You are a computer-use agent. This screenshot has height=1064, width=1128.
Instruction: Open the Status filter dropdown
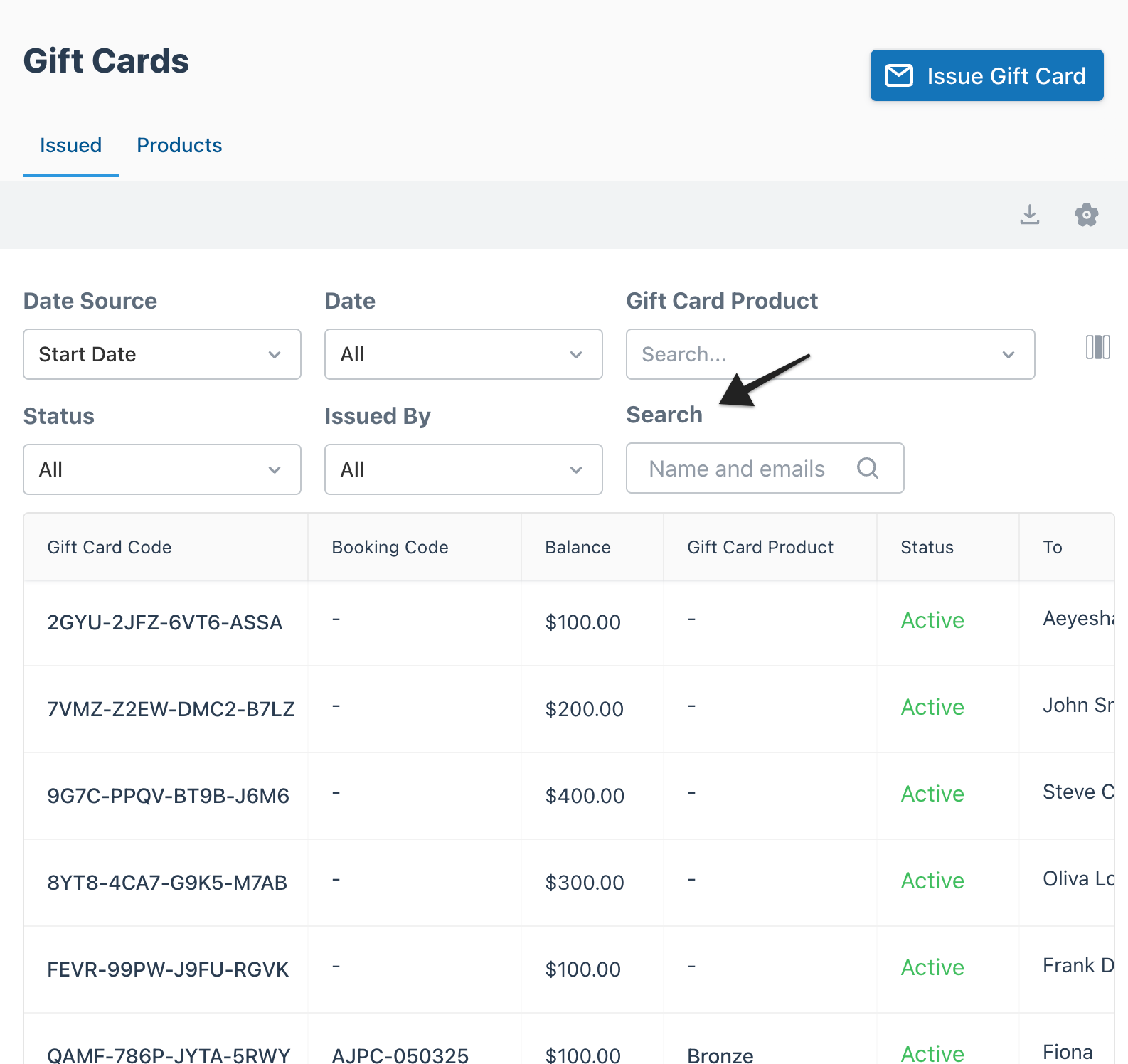tap(162, 469)
